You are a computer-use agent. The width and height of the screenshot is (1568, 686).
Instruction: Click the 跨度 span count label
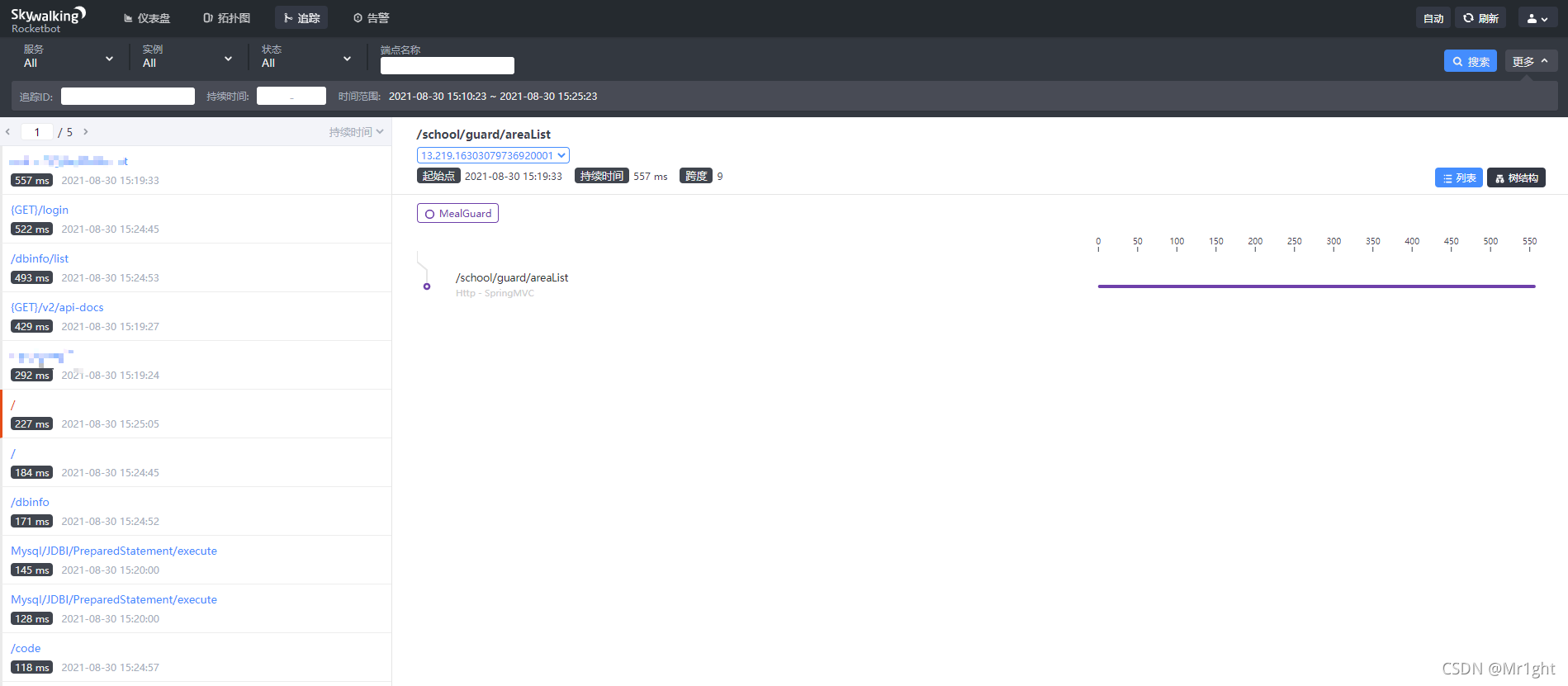(695, 176)
